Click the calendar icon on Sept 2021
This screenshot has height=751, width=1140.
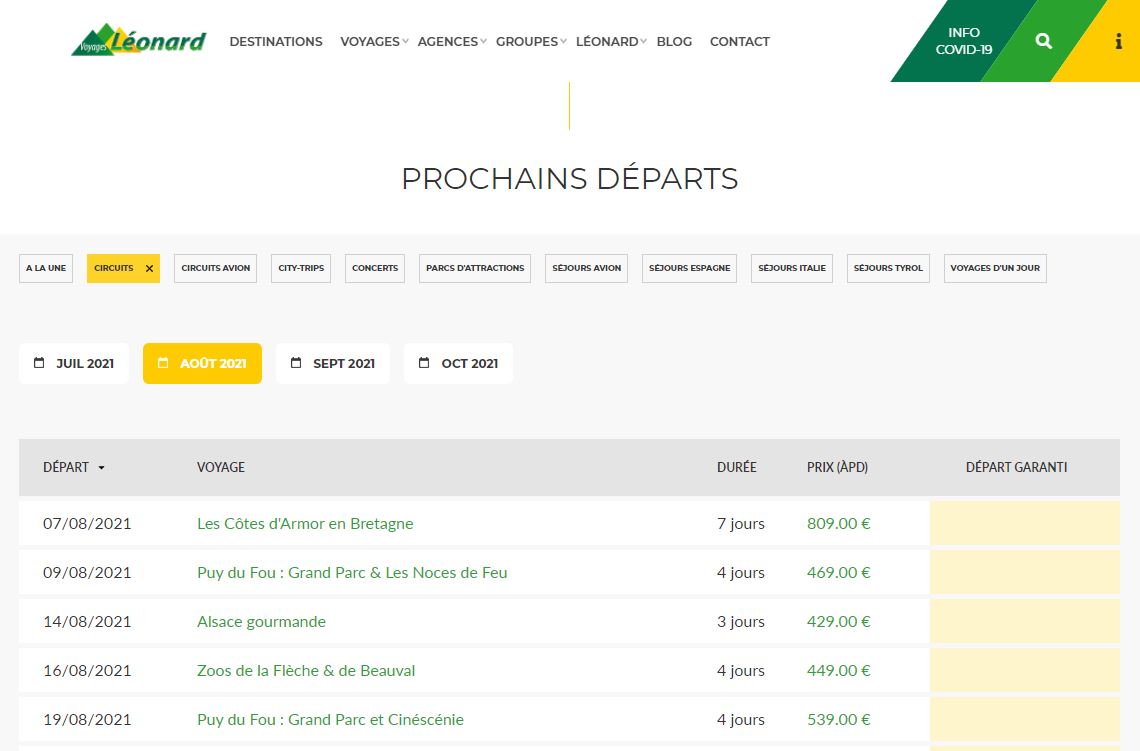296,363
